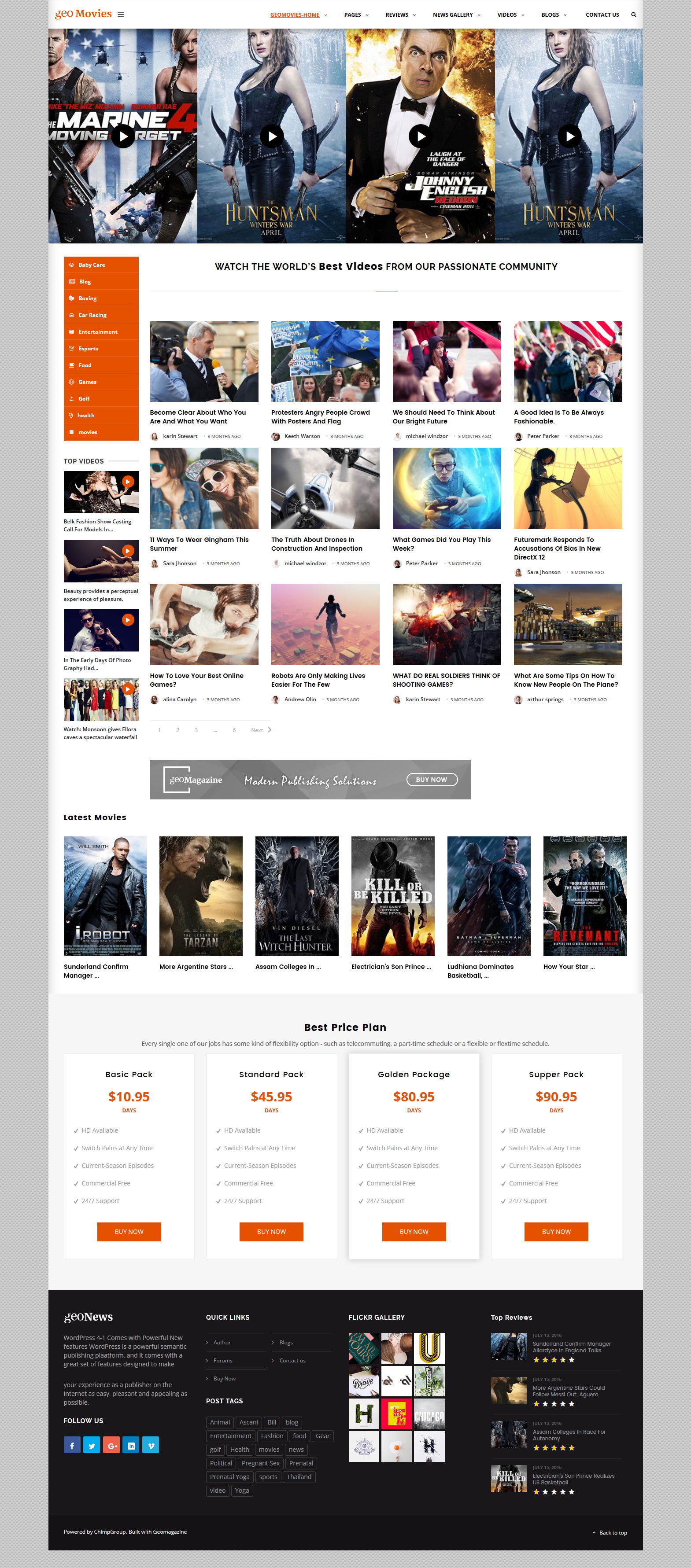Buy the Golden Package plan

414,1231
